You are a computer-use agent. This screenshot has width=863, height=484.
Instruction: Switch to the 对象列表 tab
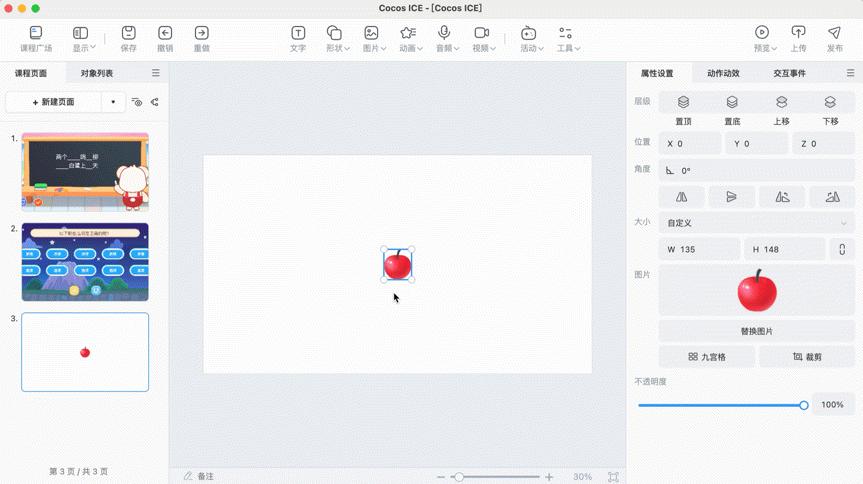pos(97,73)
